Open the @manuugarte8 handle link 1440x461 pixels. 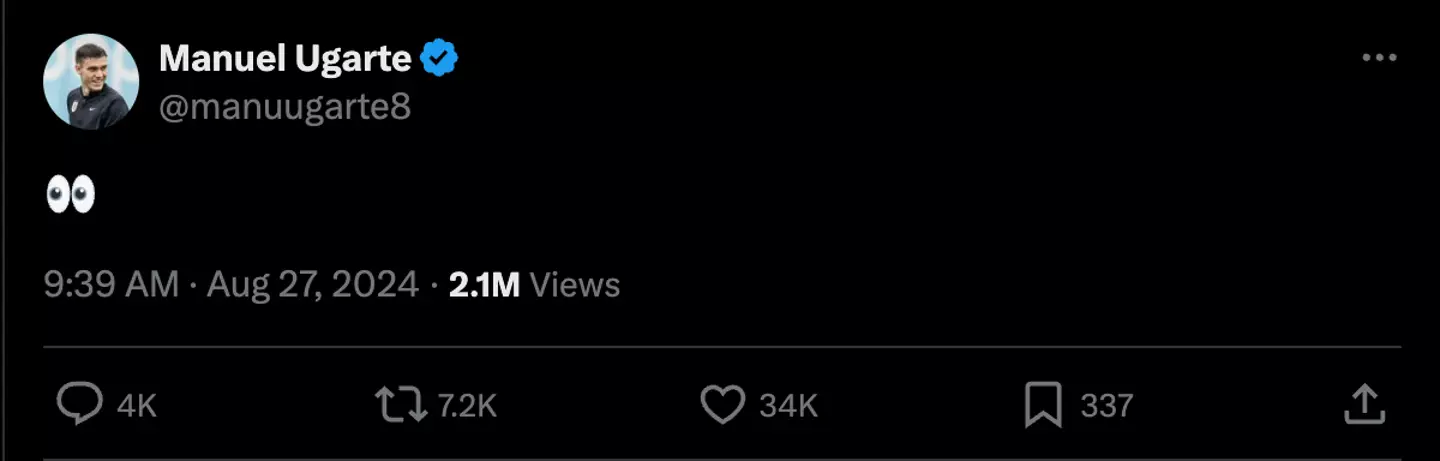pos(285,106)
